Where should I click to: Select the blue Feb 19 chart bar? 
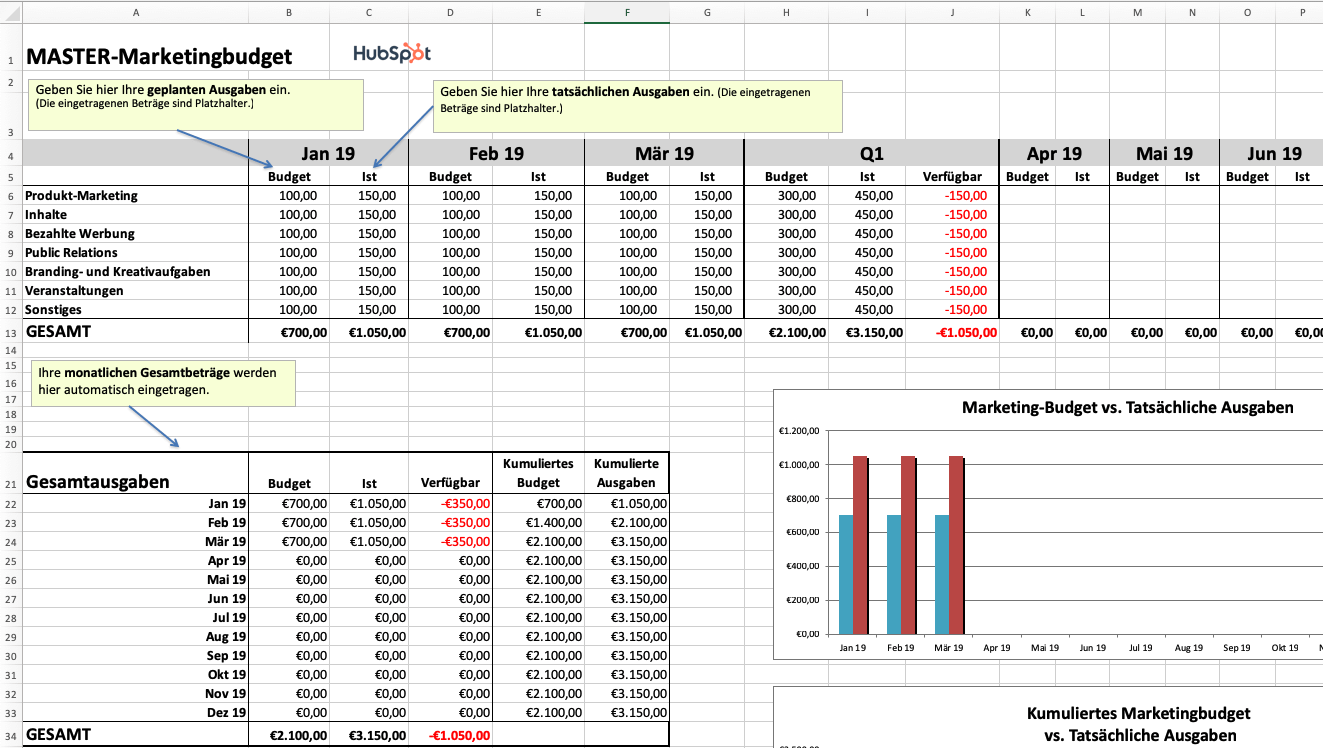pos(894,574)
